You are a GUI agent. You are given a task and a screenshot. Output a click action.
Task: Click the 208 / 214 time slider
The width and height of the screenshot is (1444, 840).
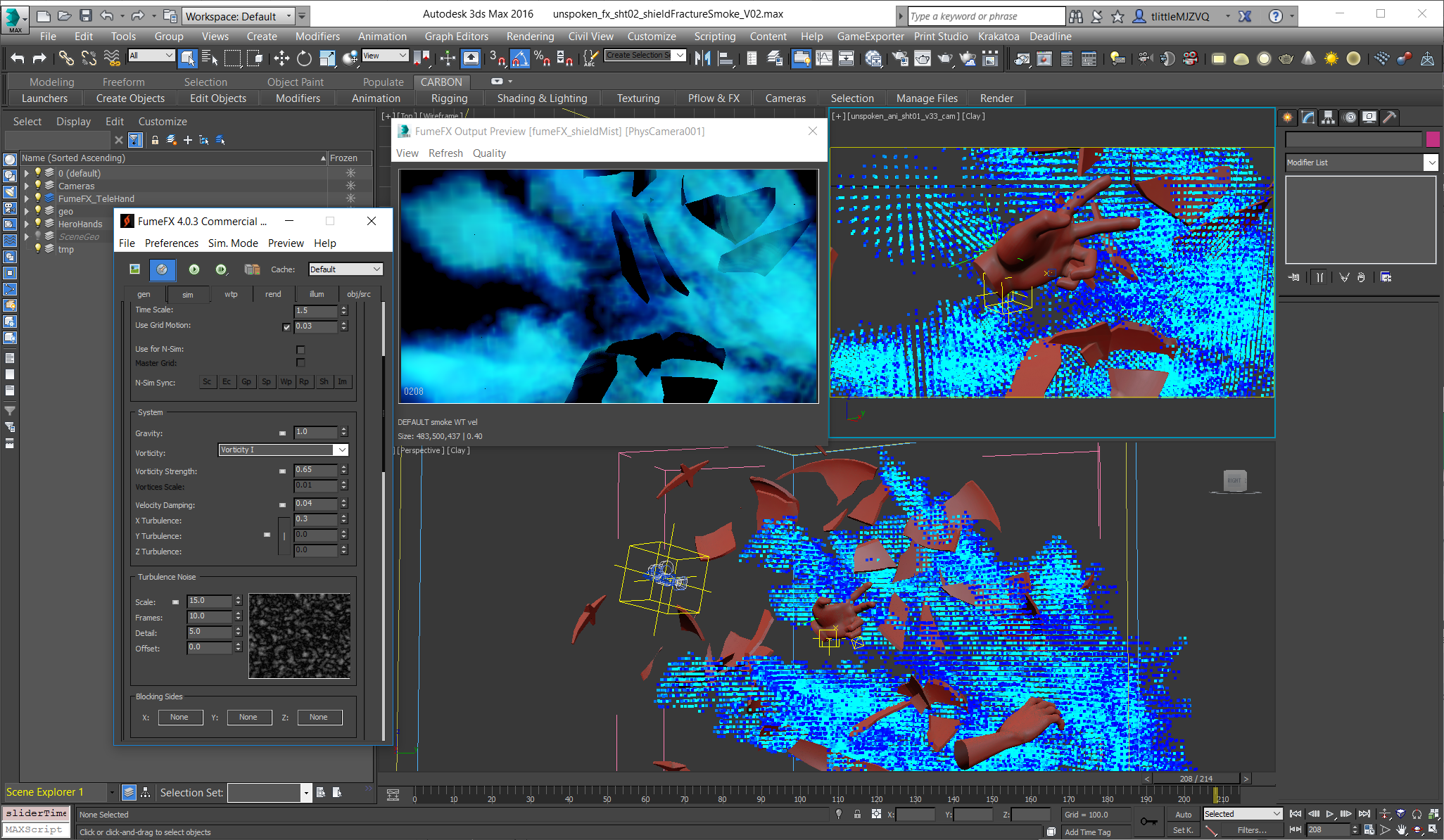(x=1196, y=779)
